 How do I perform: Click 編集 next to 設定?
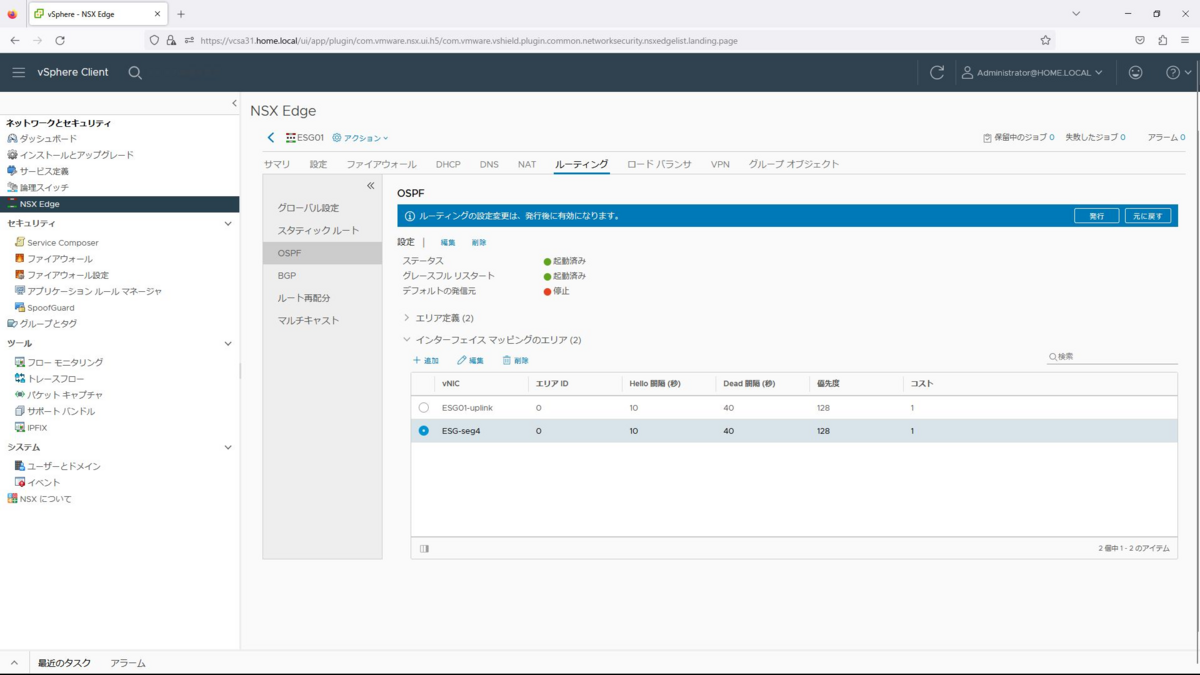tap(448, 243)
